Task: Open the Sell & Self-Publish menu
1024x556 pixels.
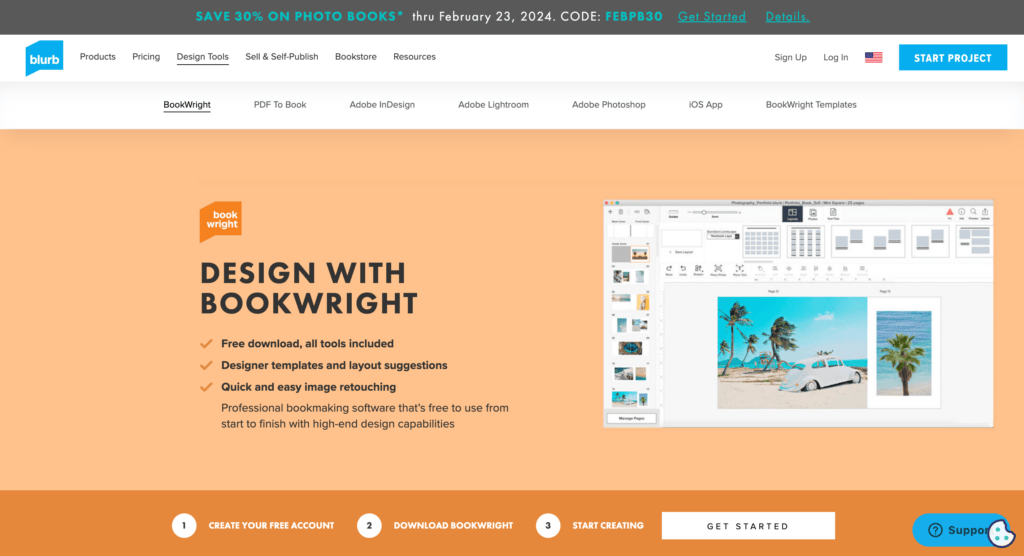Action: click(x=281, y=57)
